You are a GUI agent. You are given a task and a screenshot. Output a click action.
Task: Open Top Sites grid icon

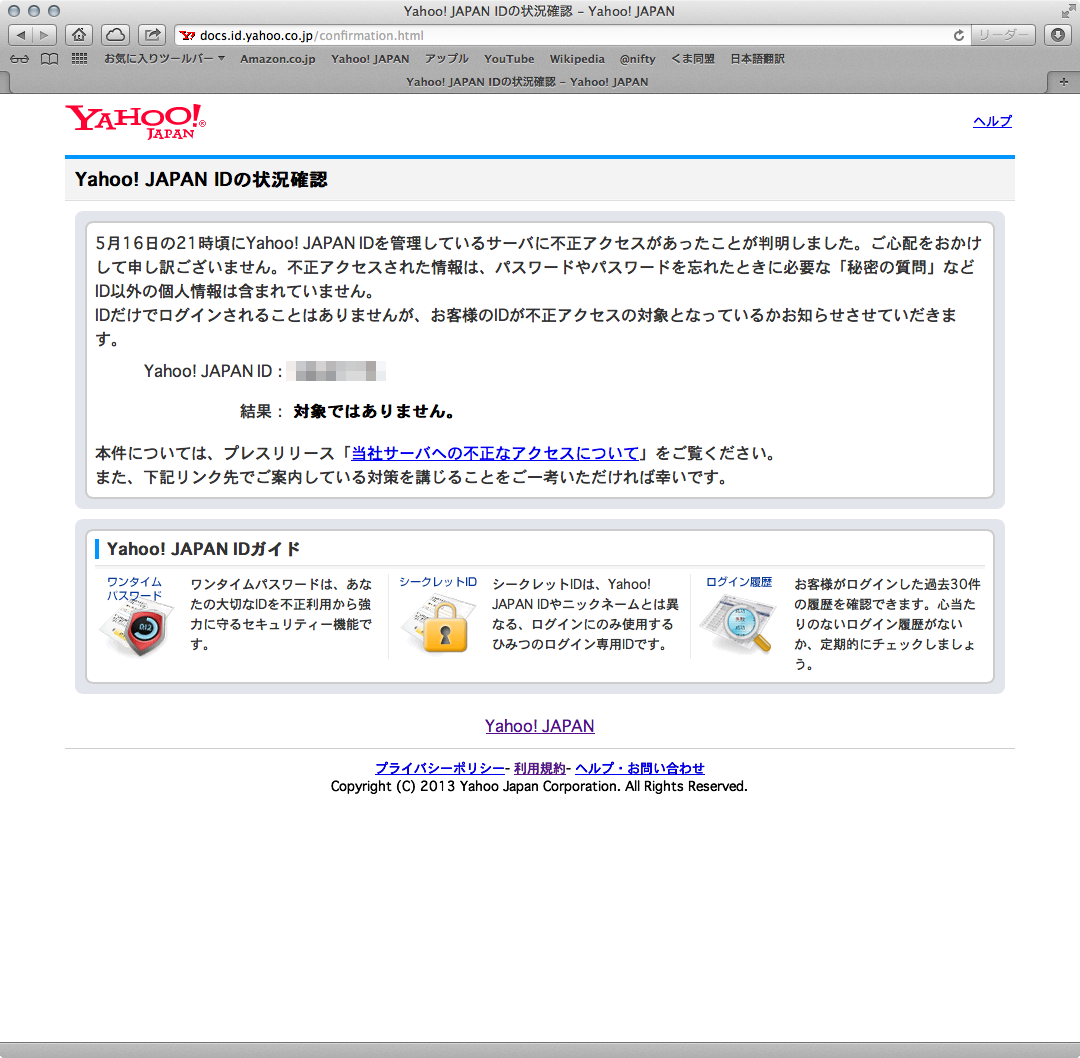point(79,59)
